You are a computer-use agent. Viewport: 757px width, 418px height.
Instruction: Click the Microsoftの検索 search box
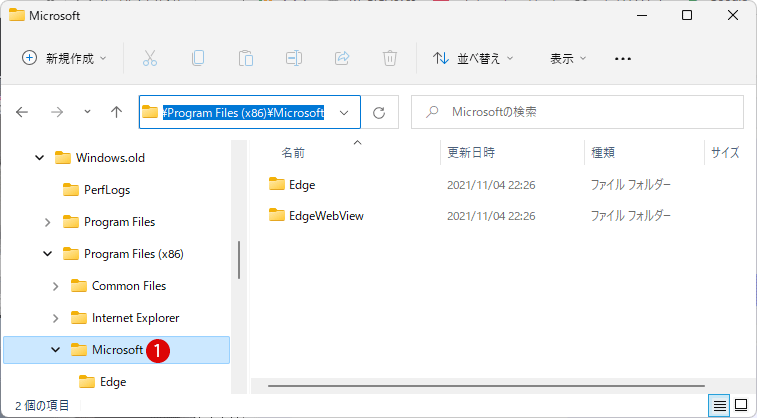577,112
